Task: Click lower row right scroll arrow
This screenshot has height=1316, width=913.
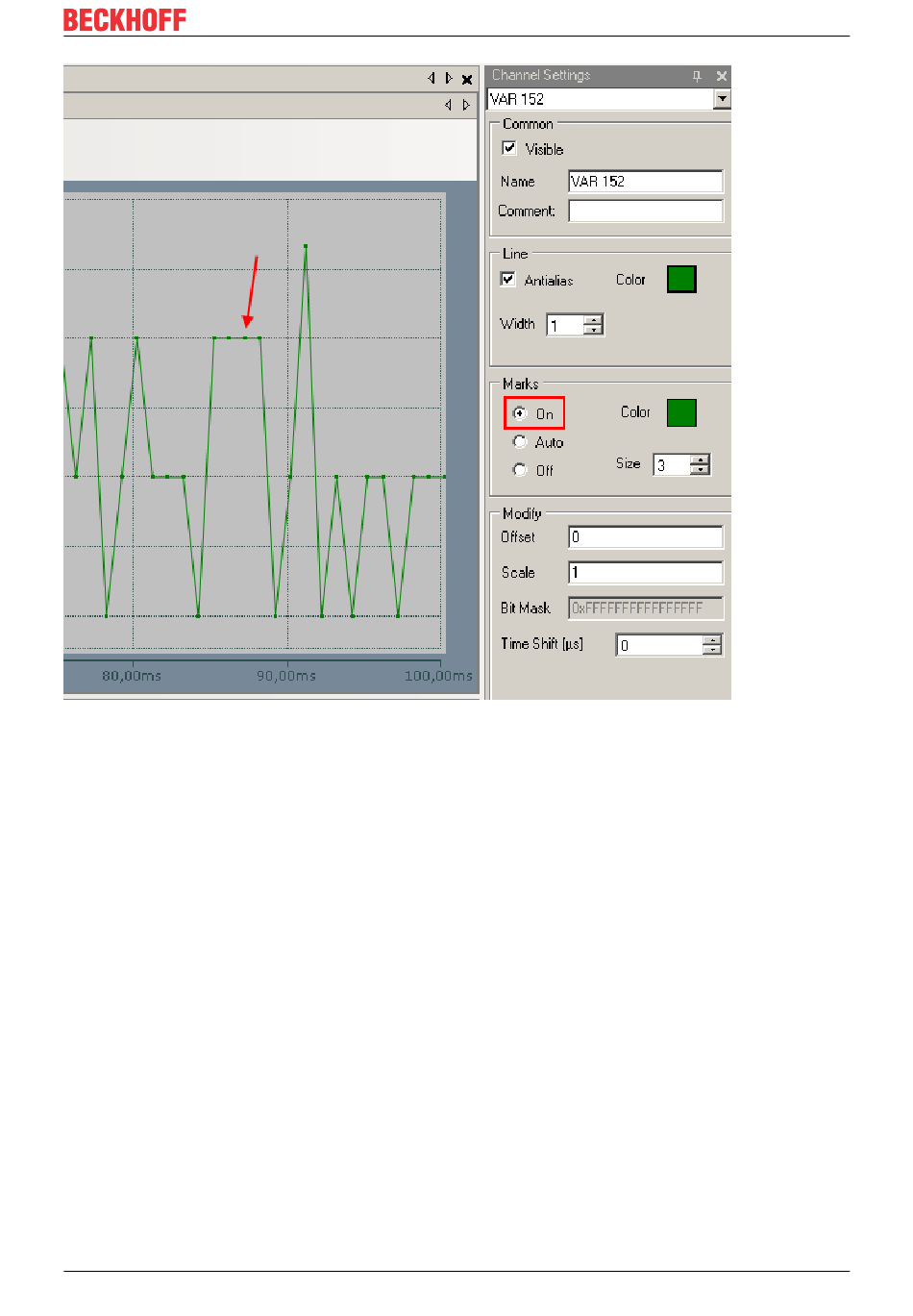Action: tap(466, 105)
